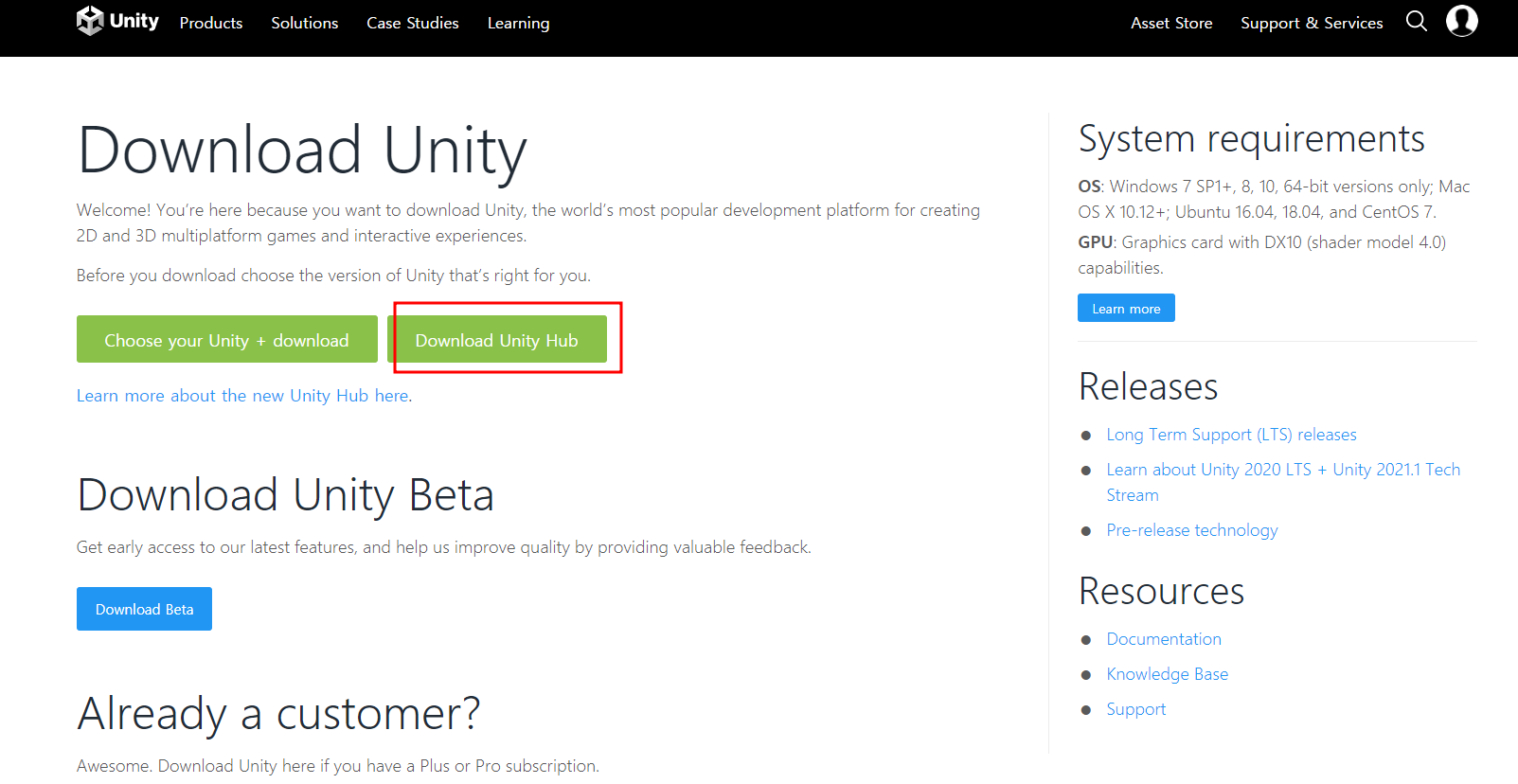Viewport: 1518px width, 784px height.
Task: Open the Documentation resource link
Action: (x=1164, y=639)
